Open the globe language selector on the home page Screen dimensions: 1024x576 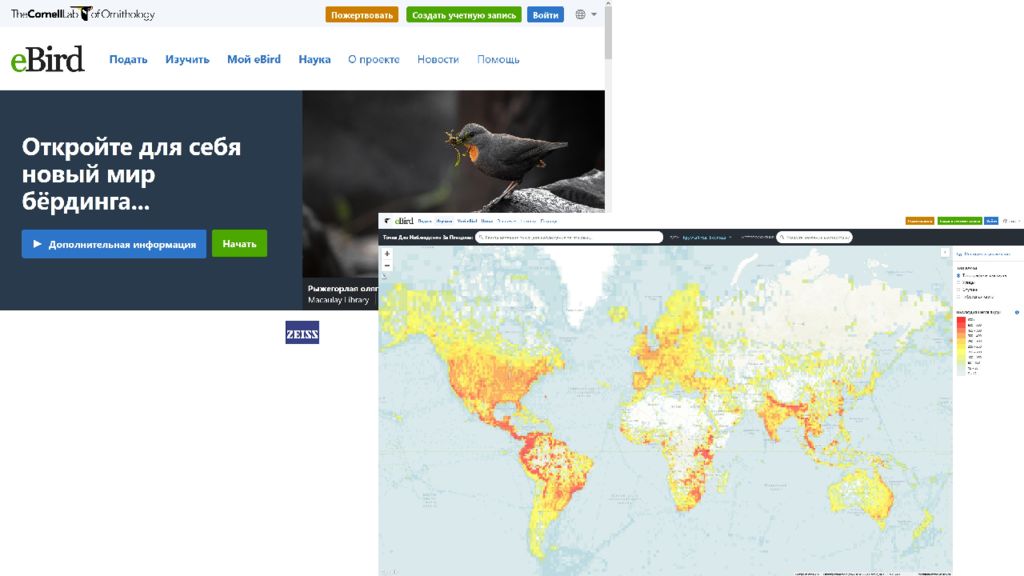pyautogui.click(x=586, y=14)
